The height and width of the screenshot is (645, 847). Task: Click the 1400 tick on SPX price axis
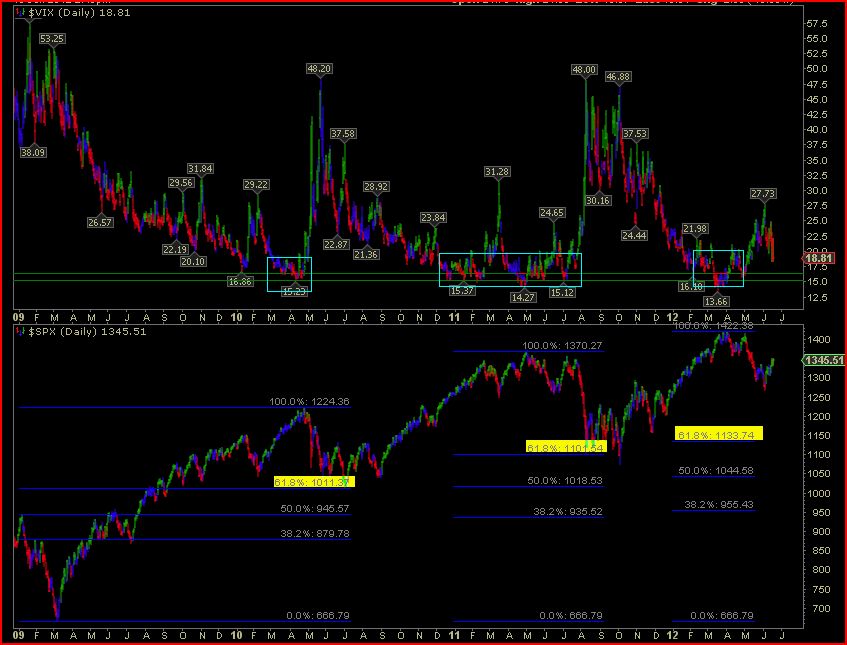click(x=818, y=340)
